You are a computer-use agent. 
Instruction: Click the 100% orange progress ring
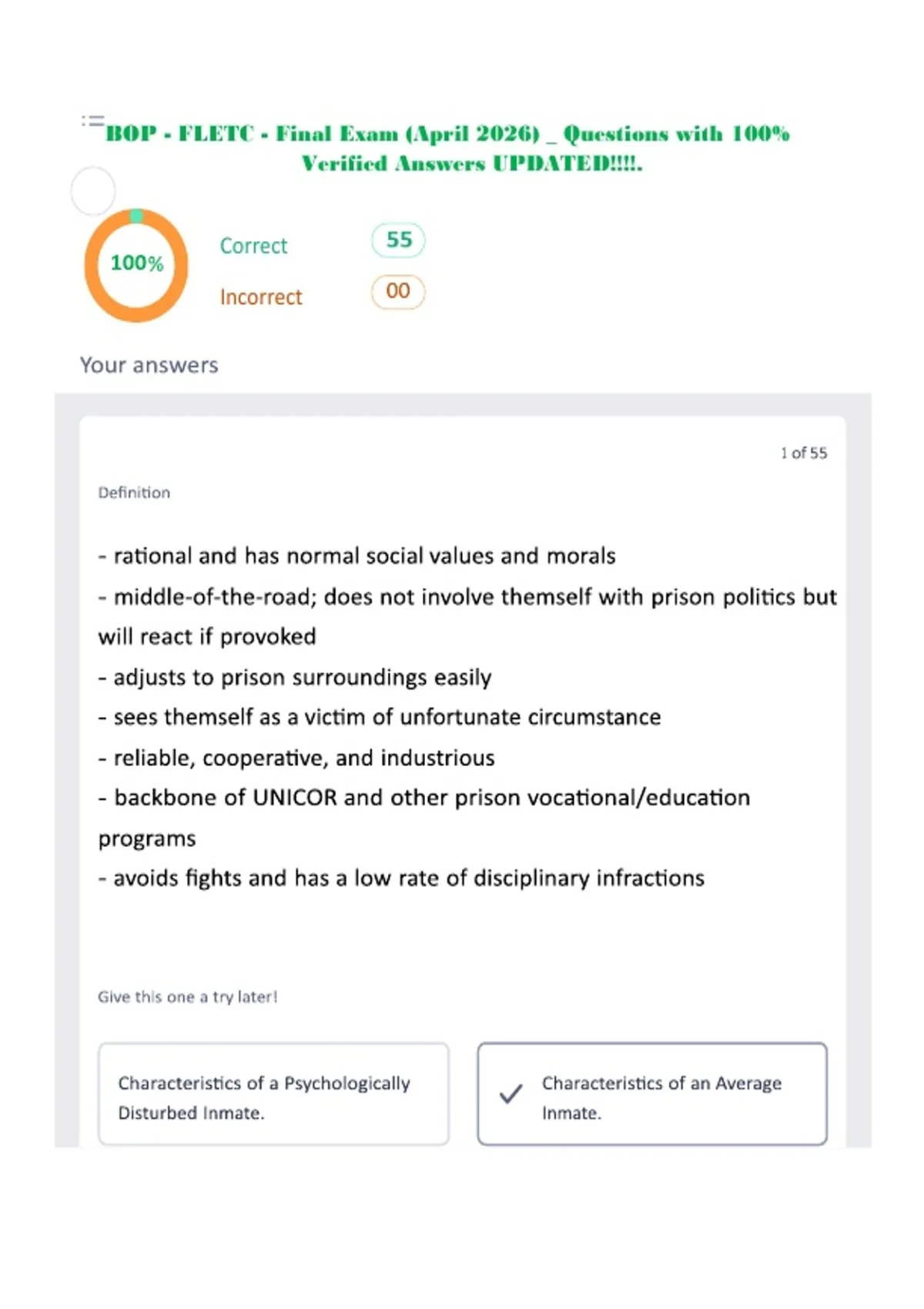(136, 265)
